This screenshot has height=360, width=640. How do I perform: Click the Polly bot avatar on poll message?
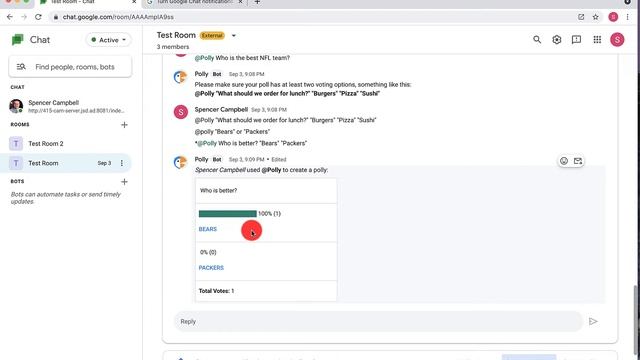[x=180, y=162]
